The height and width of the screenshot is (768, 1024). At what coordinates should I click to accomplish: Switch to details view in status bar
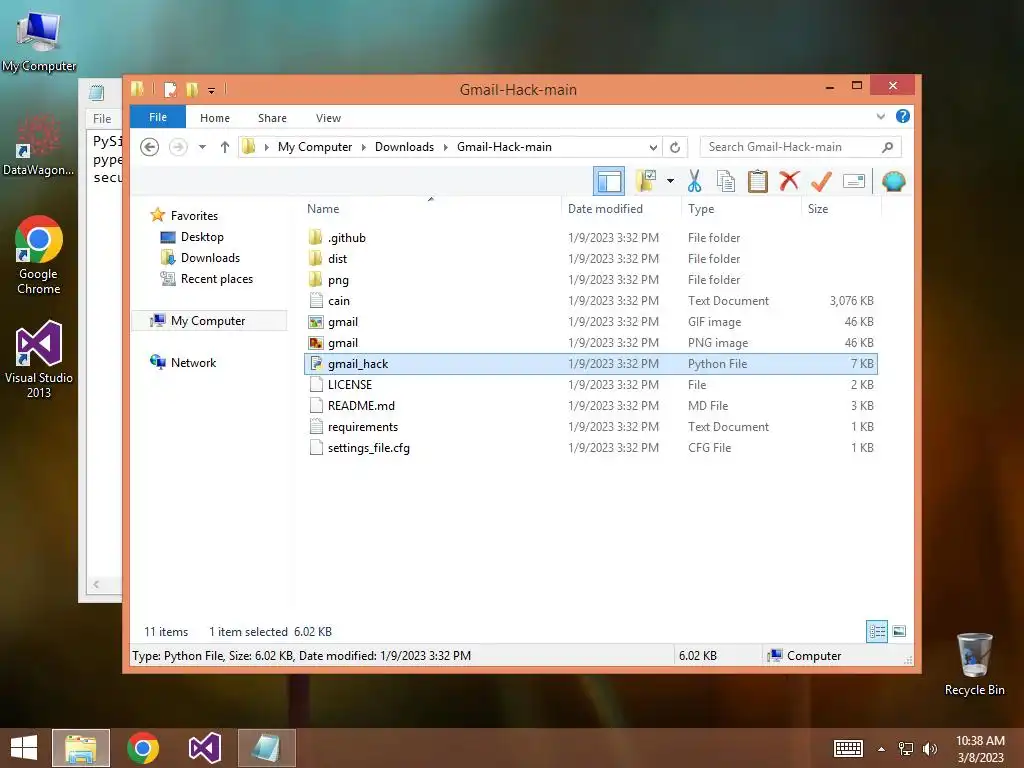point(877,632)
